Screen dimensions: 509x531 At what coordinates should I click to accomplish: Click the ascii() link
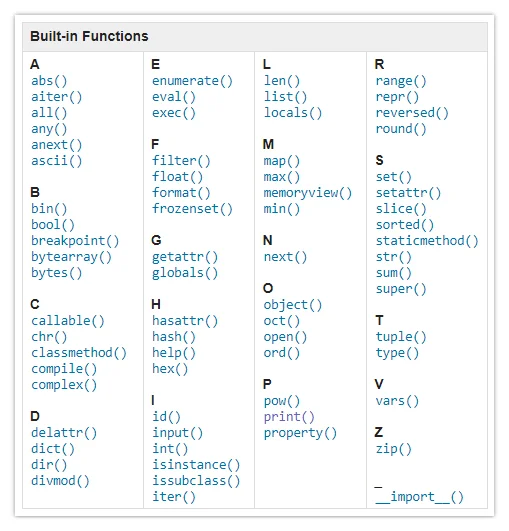click(57, 161)
